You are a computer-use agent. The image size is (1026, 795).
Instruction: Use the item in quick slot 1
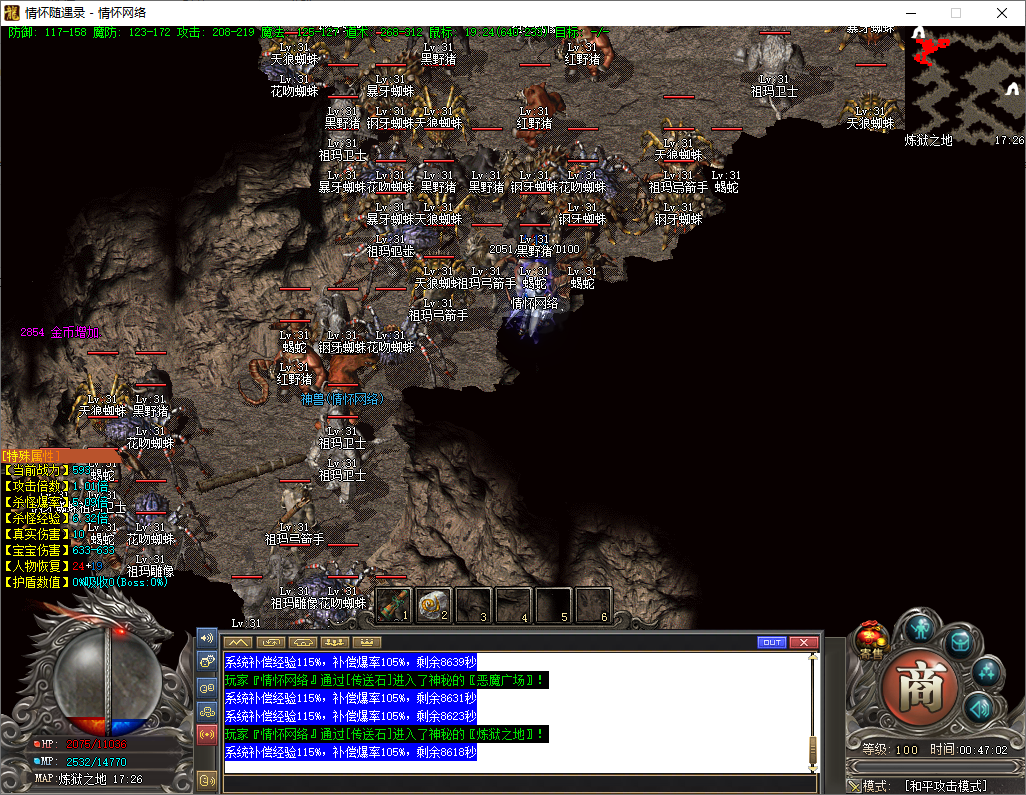point(393,605)
